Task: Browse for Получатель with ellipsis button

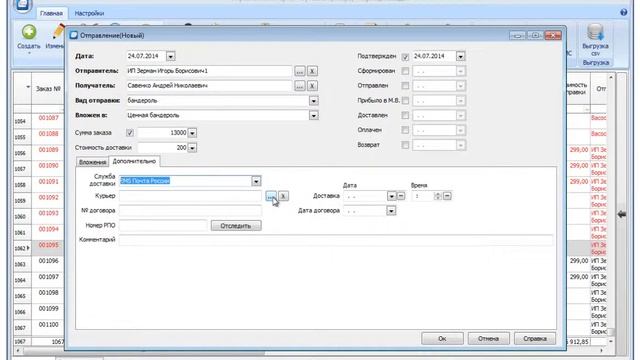Action: click(x=300, y=86)
